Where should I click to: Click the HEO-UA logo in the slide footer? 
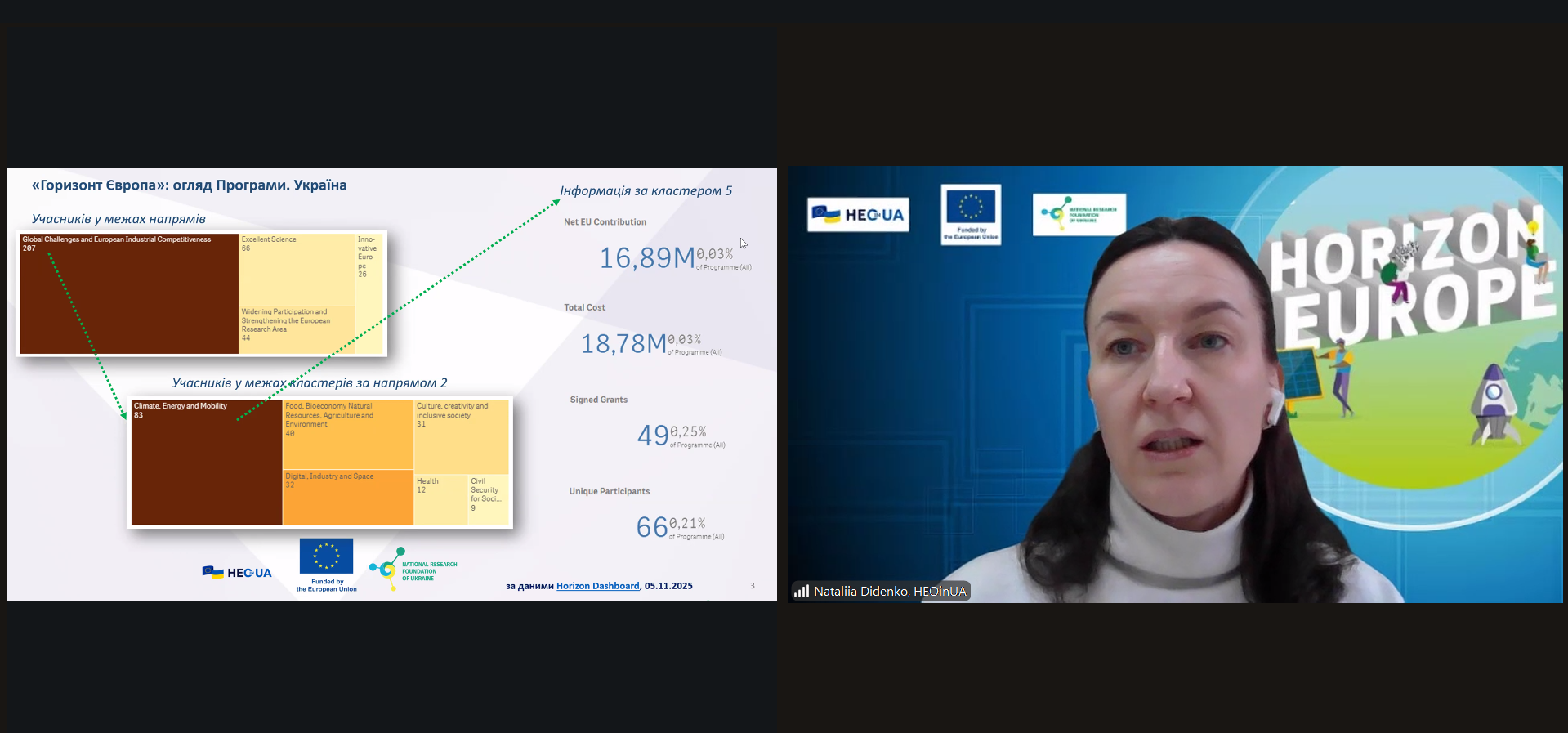pos(237,573)
